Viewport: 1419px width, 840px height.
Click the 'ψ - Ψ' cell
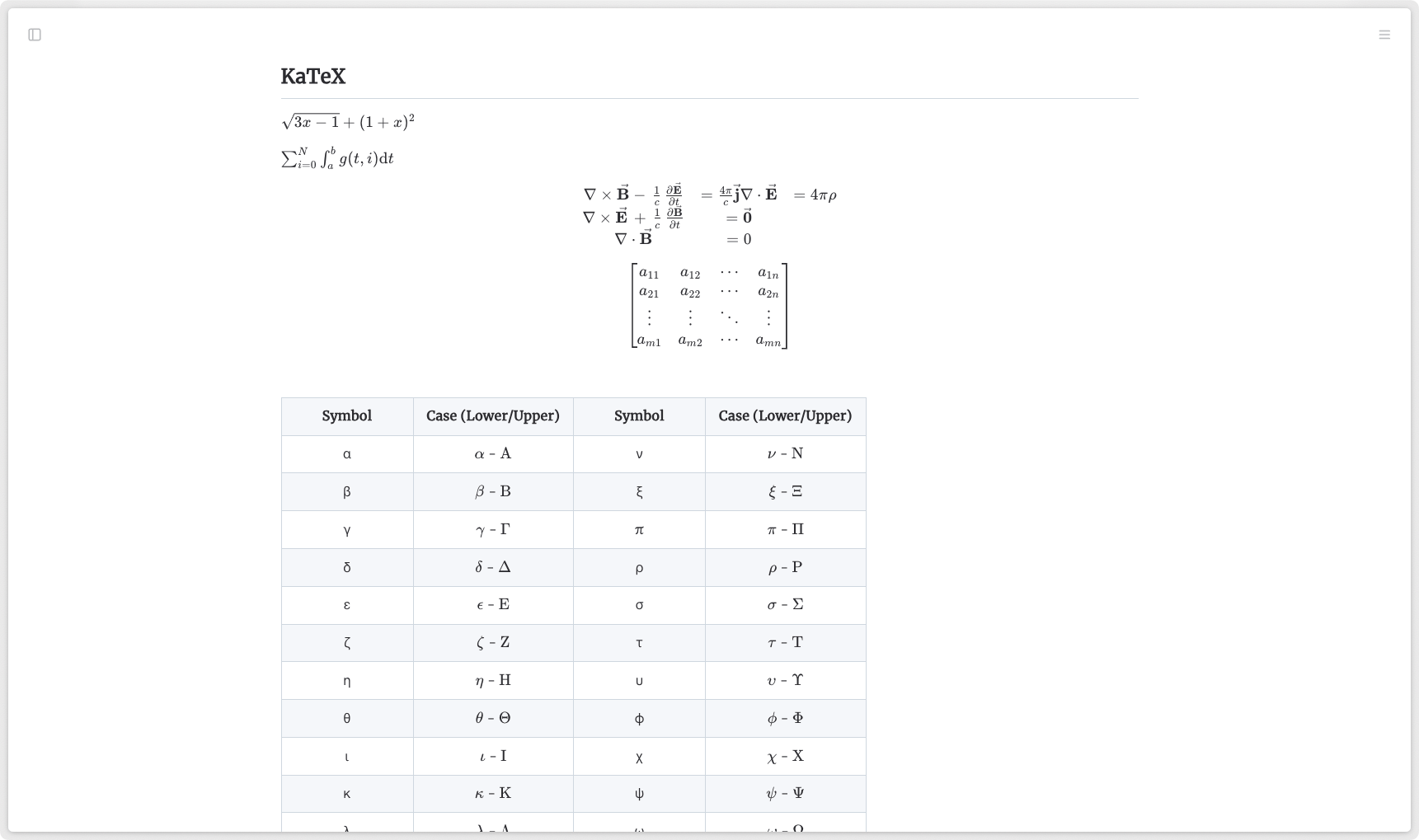pyautogui.click(x=785, y=794)
